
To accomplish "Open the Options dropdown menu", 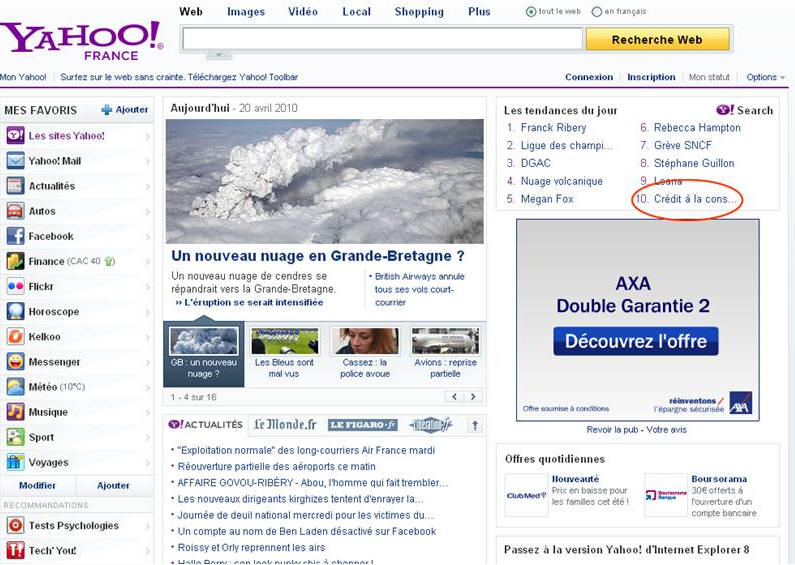I will tap(766, 77).
